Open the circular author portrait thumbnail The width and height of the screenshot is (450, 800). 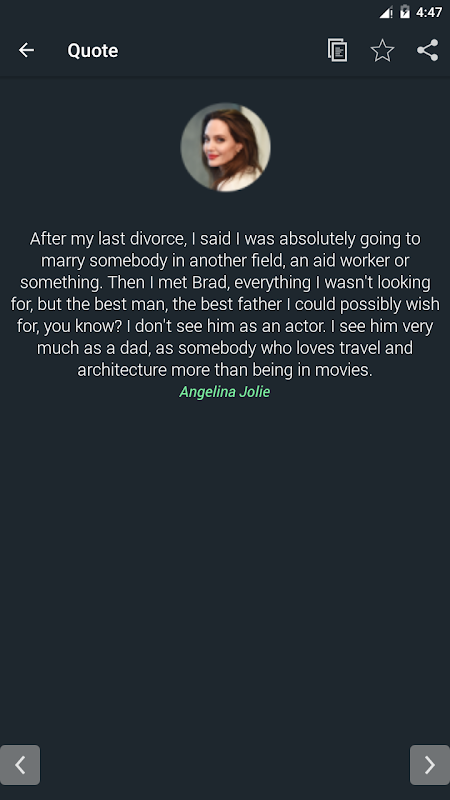coord(225,147)
